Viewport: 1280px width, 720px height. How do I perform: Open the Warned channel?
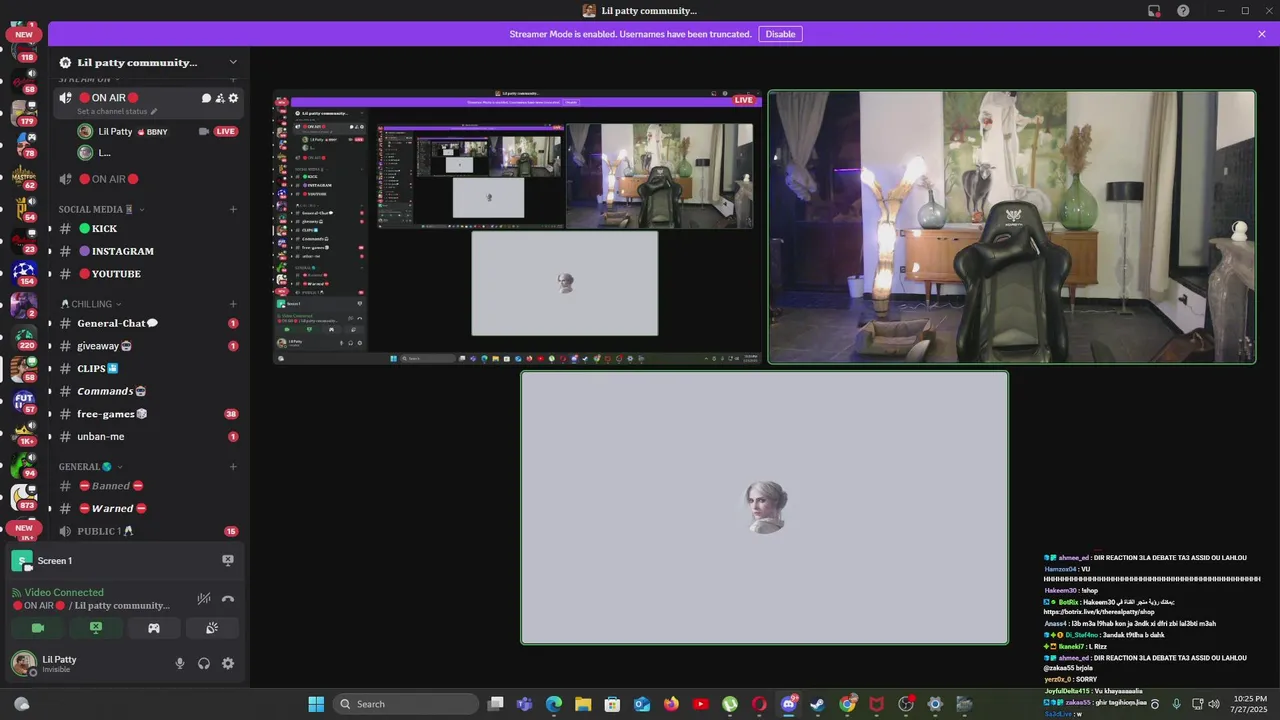click(148, 508)
